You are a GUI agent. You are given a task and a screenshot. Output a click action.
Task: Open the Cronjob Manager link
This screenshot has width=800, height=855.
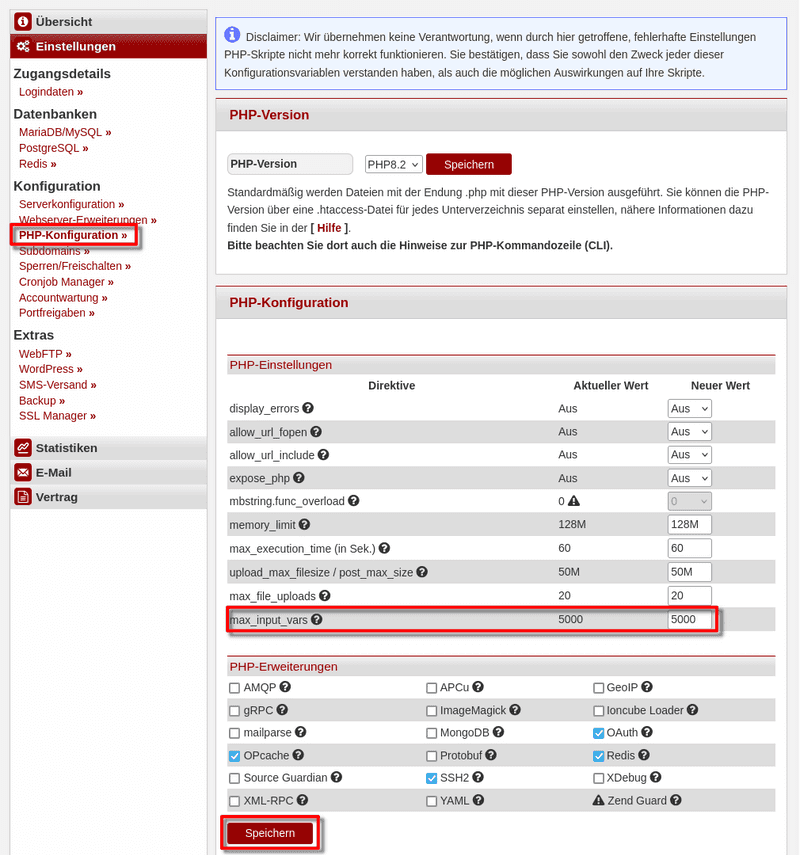click(x=62, y=282)
